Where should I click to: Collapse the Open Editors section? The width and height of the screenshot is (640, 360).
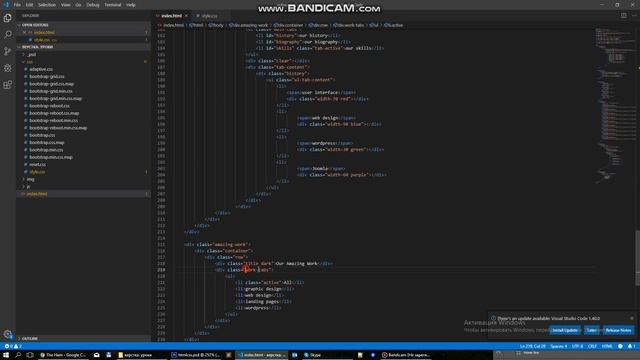click(83, 25)
